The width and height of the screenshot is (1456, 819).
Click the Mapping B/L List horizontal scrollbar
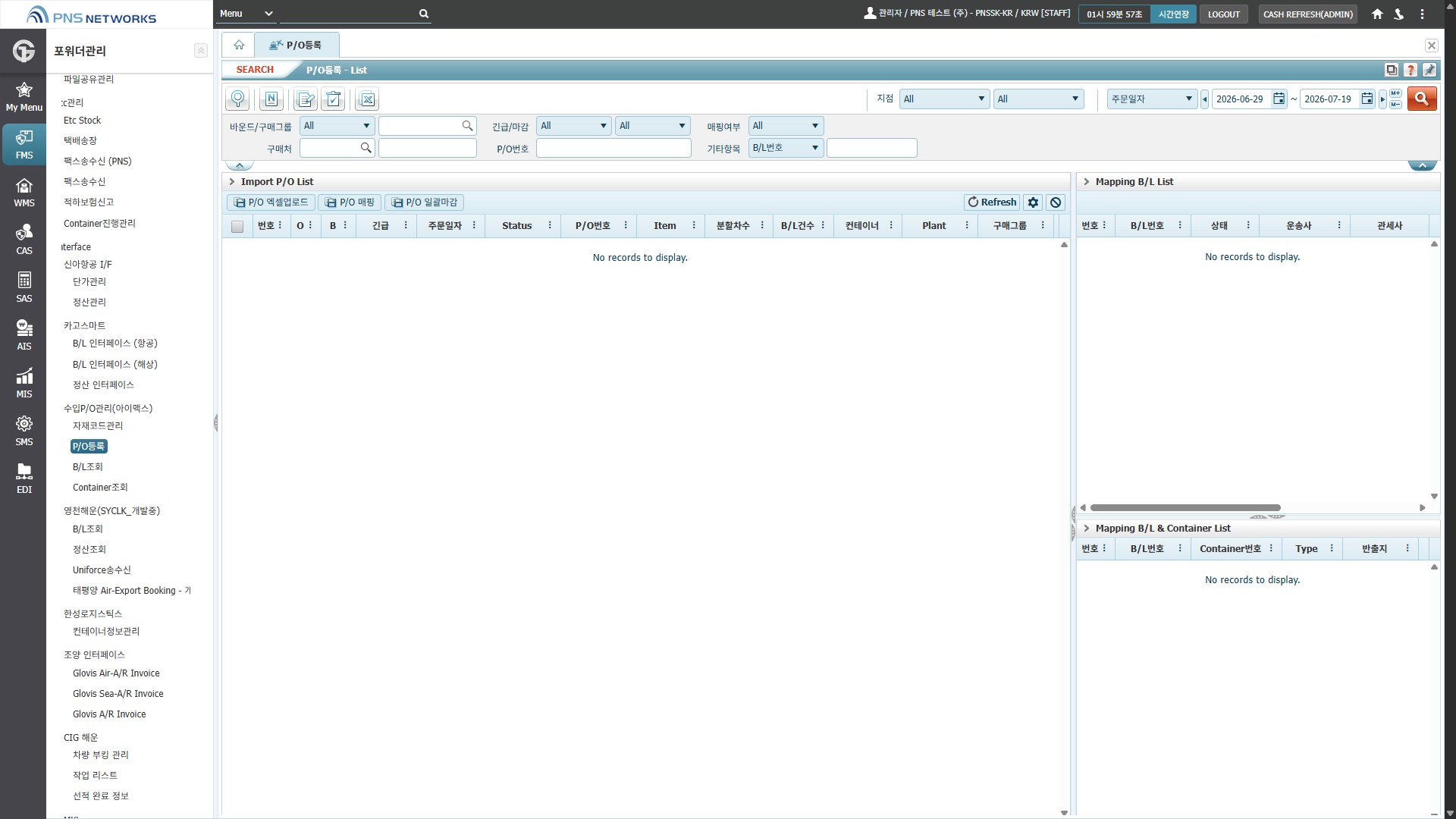1185,508
